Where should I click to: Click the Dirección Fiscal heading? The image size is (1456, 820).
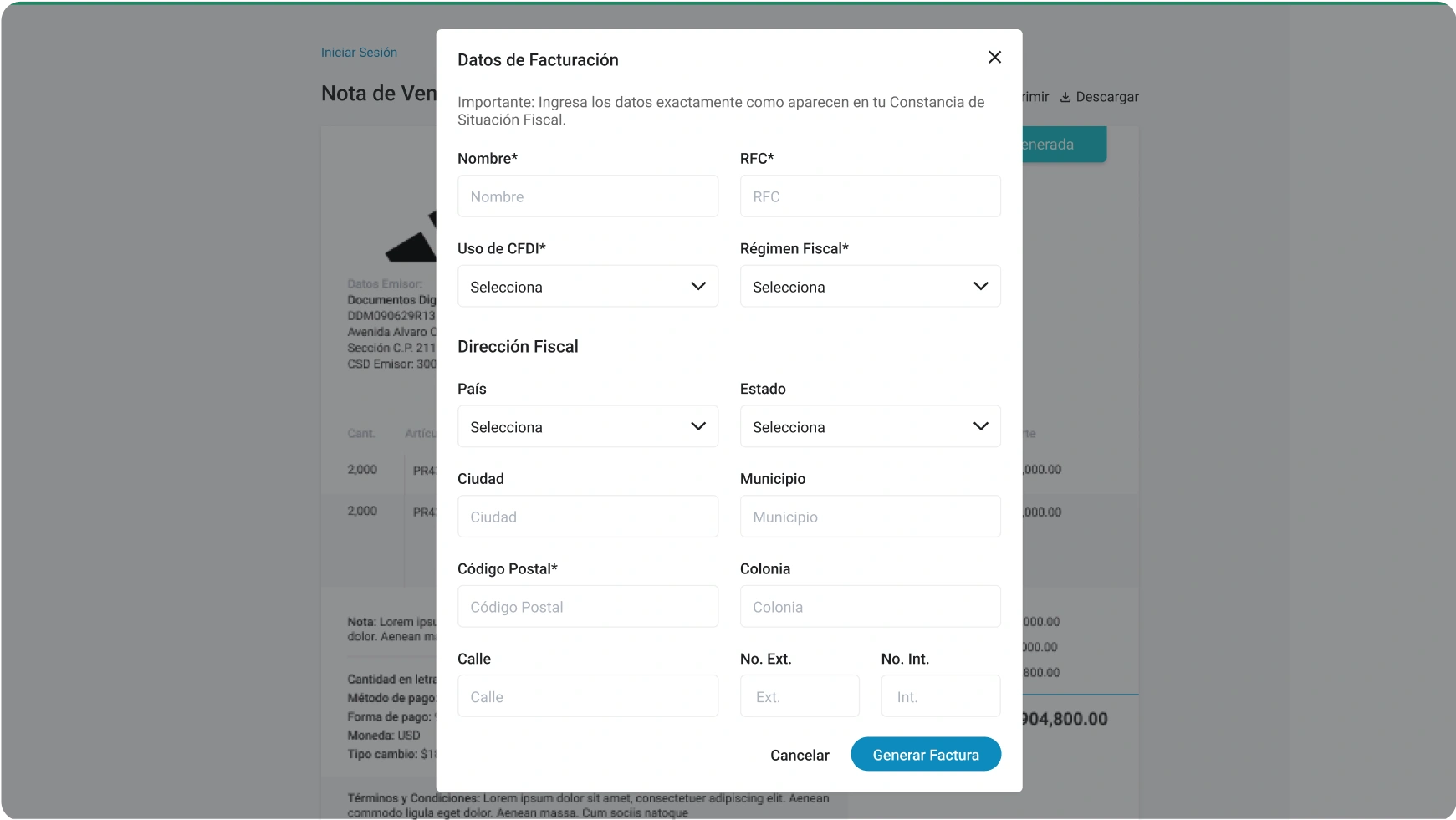pos(518,346)
